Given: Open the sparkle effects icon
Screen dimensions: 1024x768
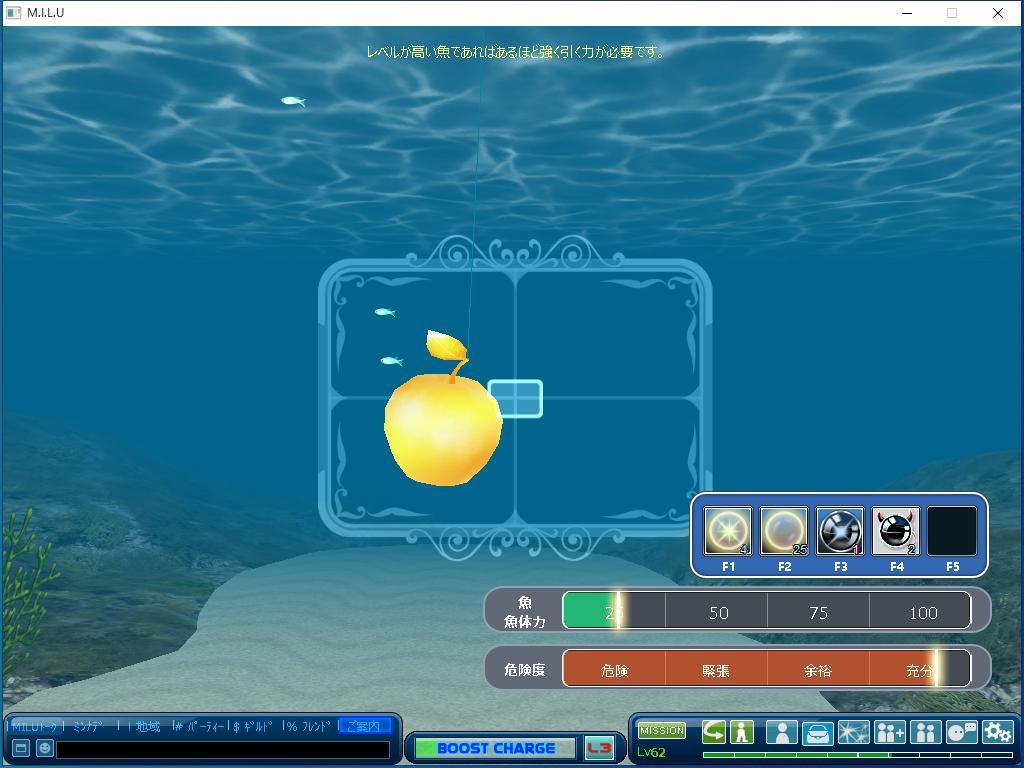Looking at the screenshot, I should [x=854, y=733].
